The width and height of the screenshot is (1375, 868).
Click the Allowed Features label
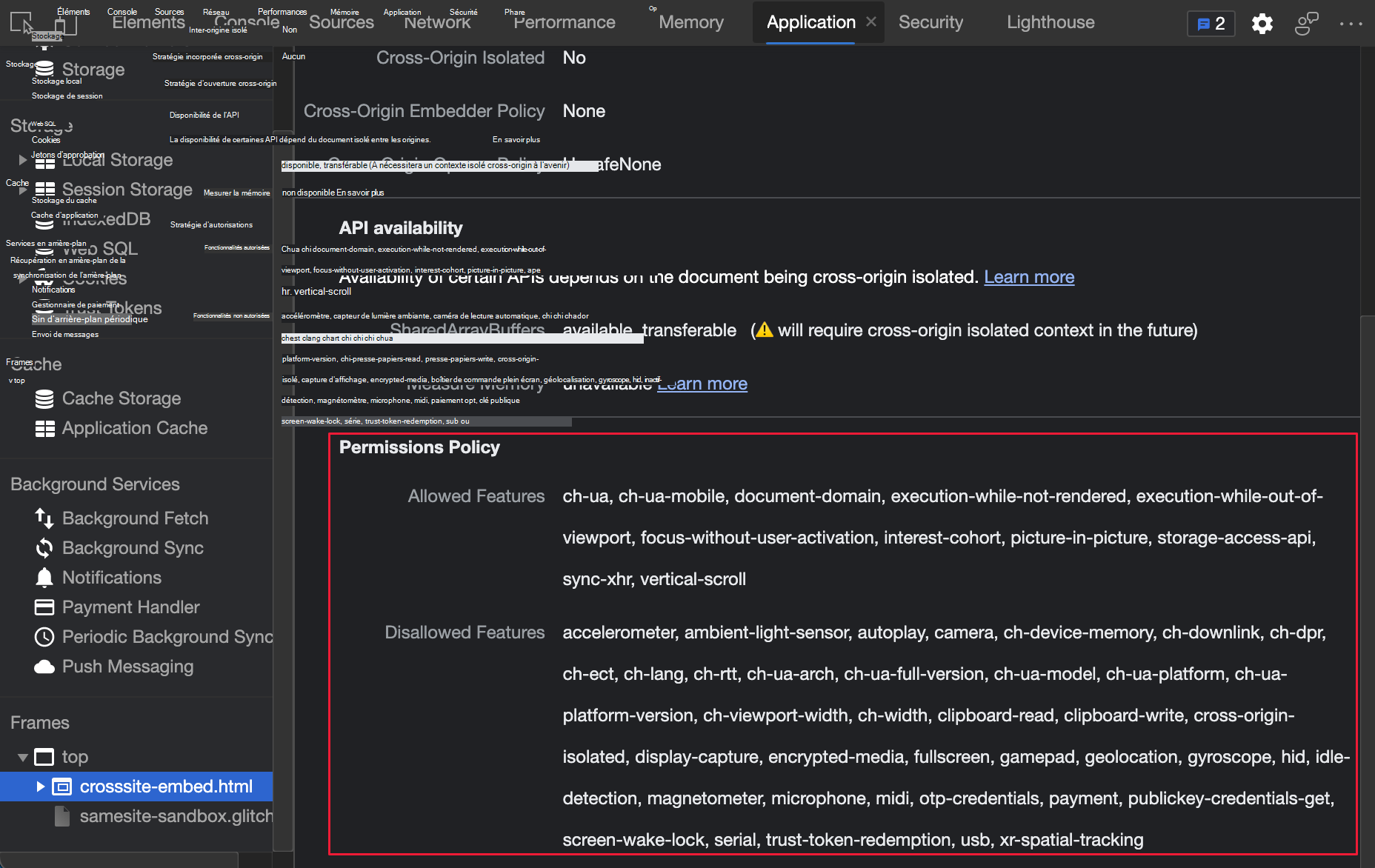476,496
